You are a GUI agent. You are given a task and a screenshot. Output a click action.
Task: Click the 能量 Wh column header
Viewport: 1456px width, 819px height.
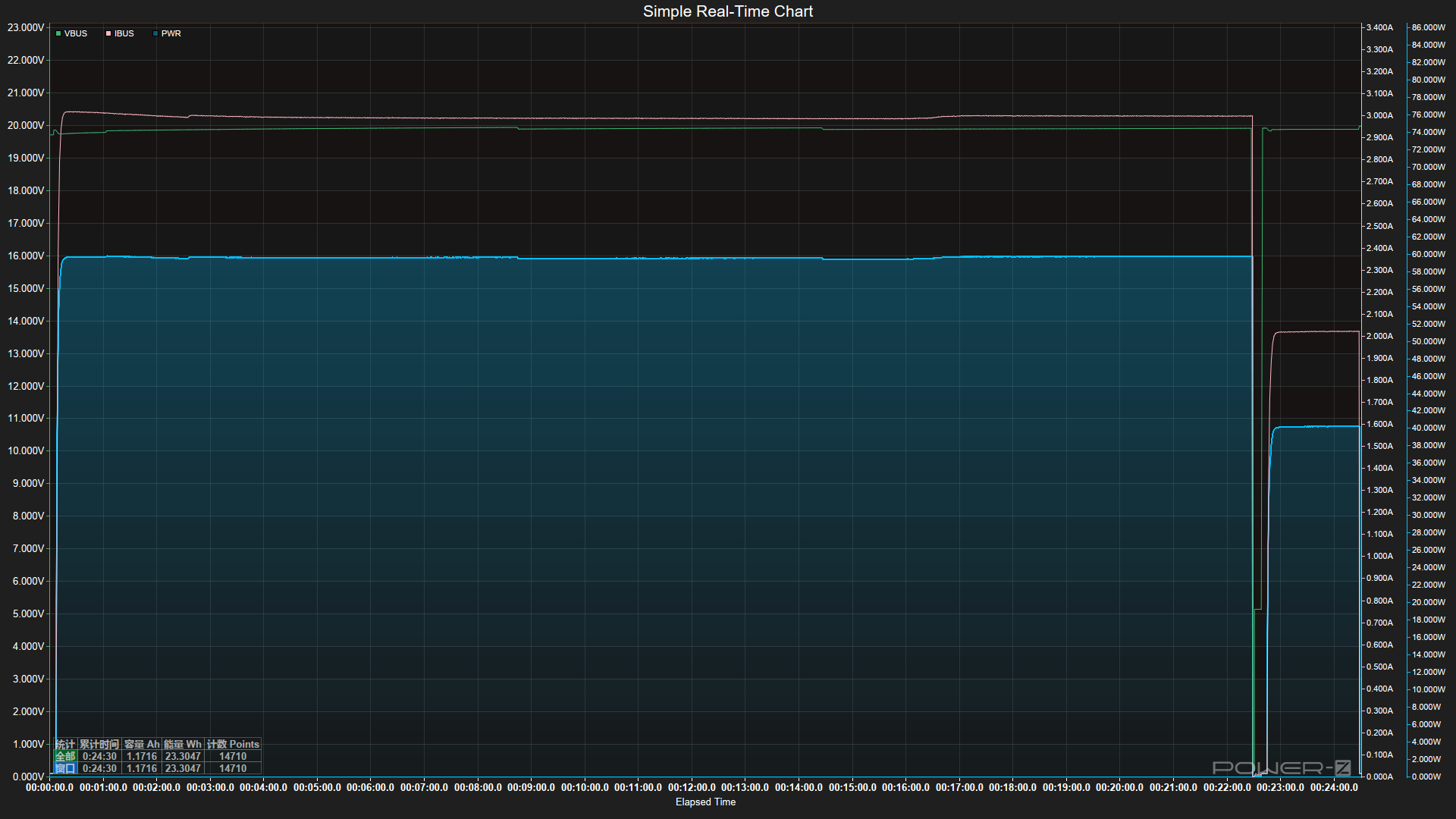[x=183, y=744]
